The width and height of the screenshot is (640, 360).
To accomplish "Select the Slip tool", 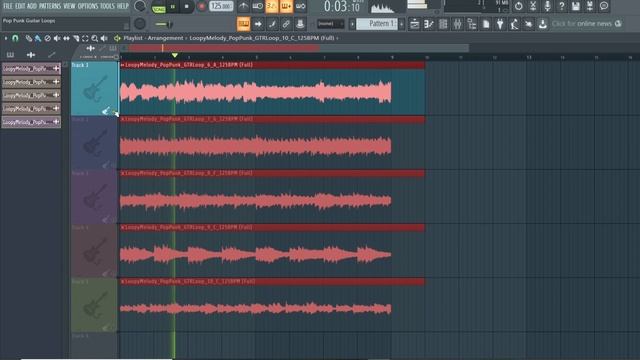I will tap(66, 38).
